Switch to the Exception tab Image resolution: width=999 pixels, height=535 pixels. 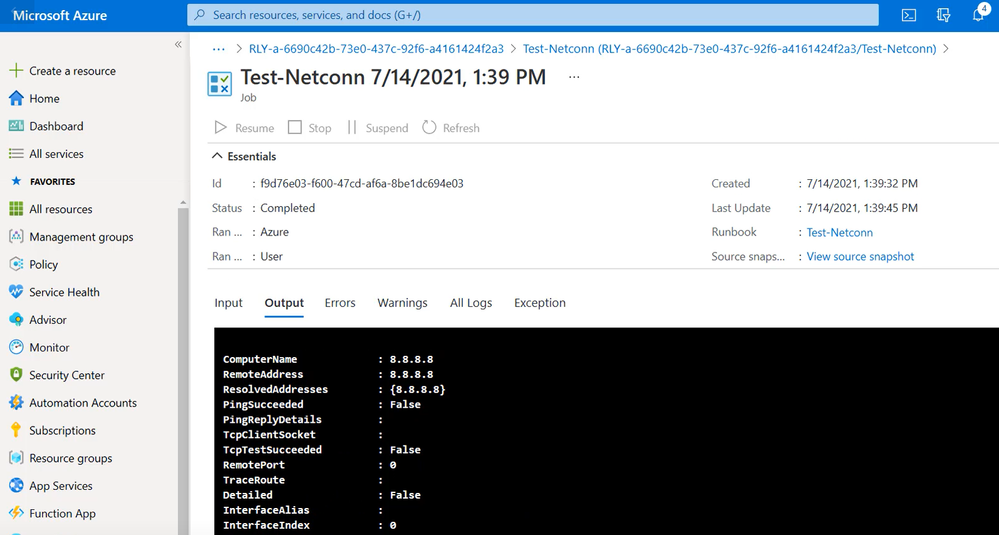(540, 303)
